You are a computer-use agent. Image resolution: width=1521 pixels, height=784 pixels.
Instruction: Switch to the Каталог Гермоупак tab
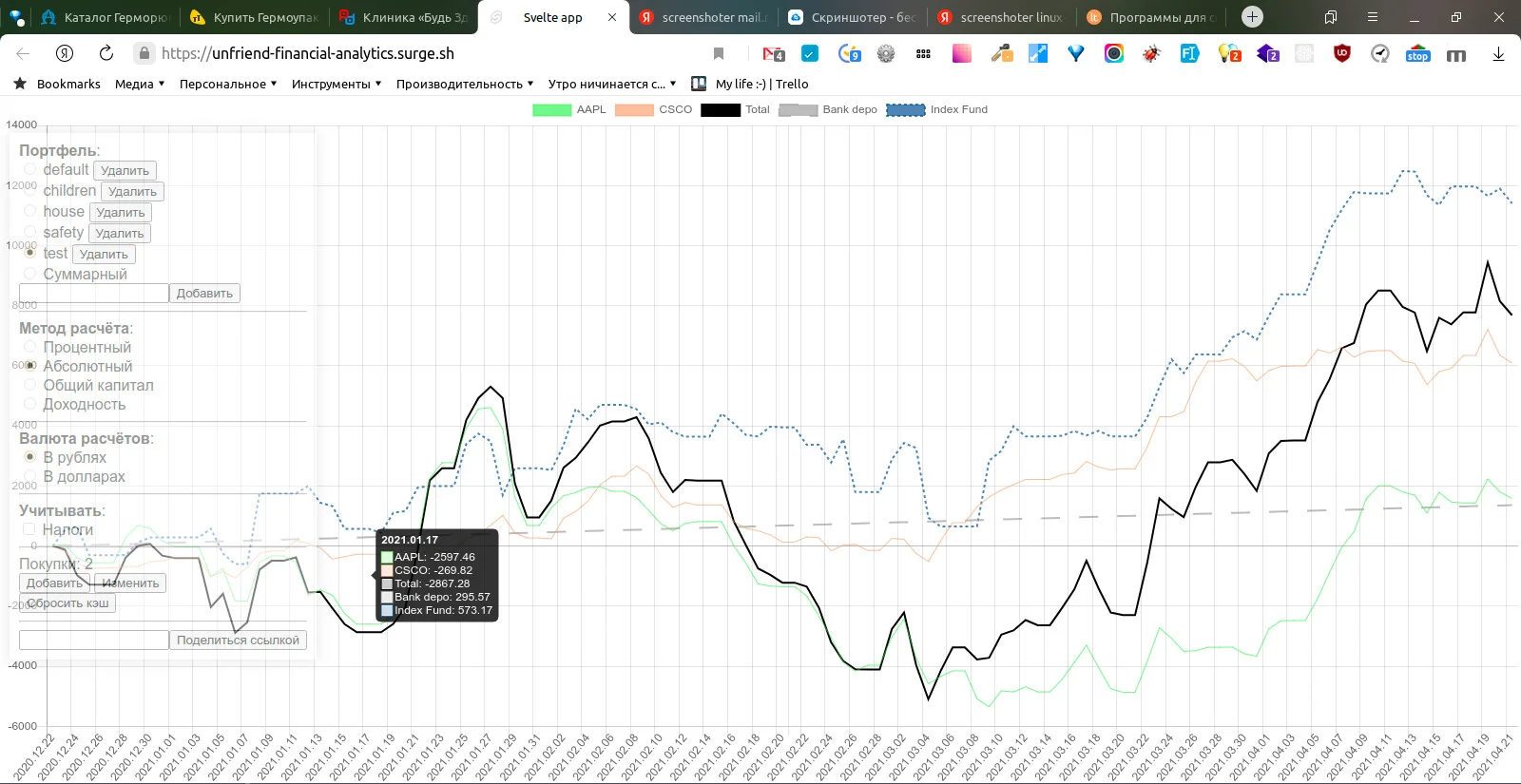pos(105,17)
